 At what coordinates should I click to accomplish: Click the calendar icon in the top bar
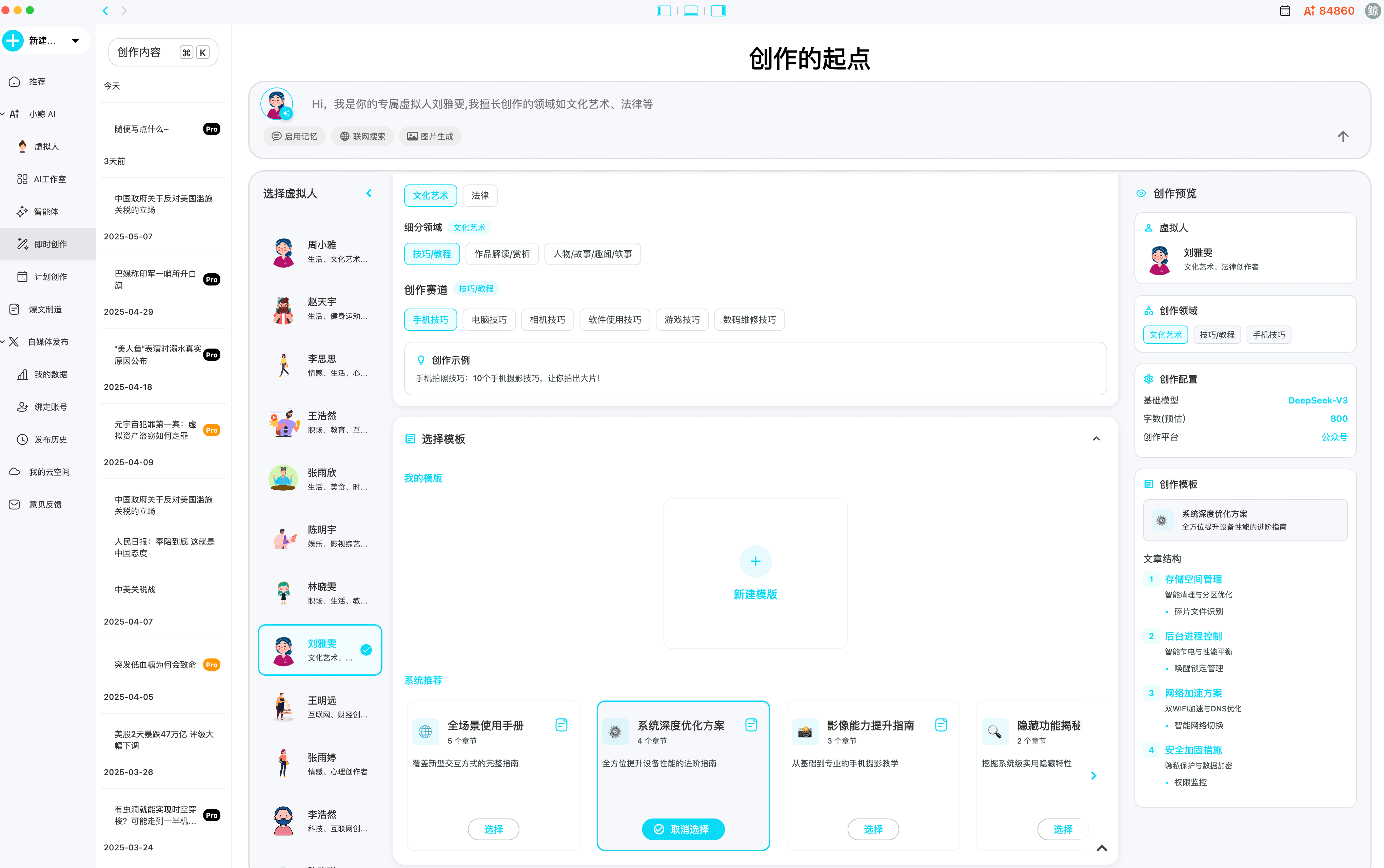1285,10
